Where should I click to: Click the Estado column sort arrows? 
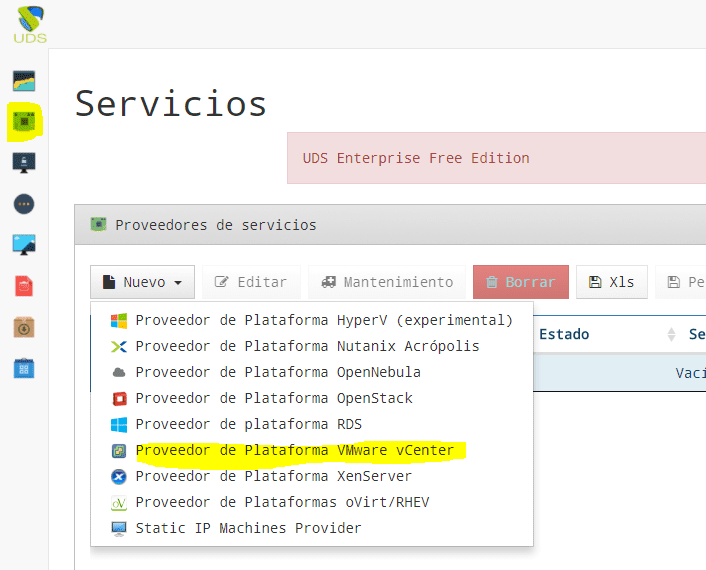coord(671,335)
